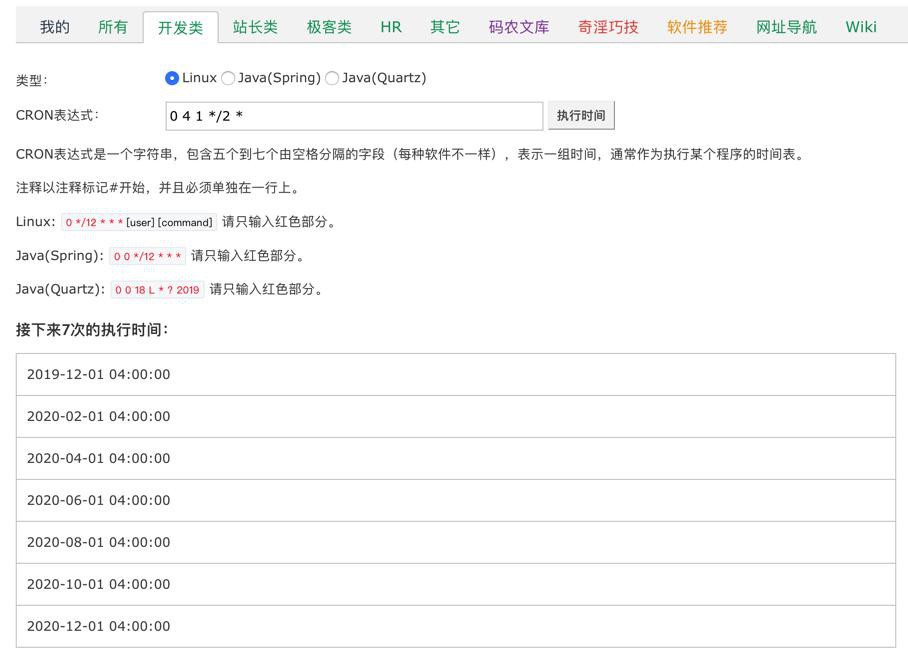Screen dimensions: 908x659
Task: Focus the CRON表达式 input field
Action: point(354,116)
